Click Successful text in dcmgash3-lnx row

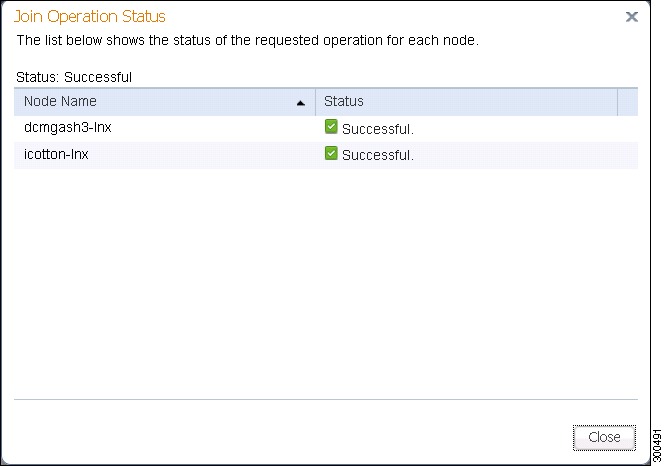378,129
